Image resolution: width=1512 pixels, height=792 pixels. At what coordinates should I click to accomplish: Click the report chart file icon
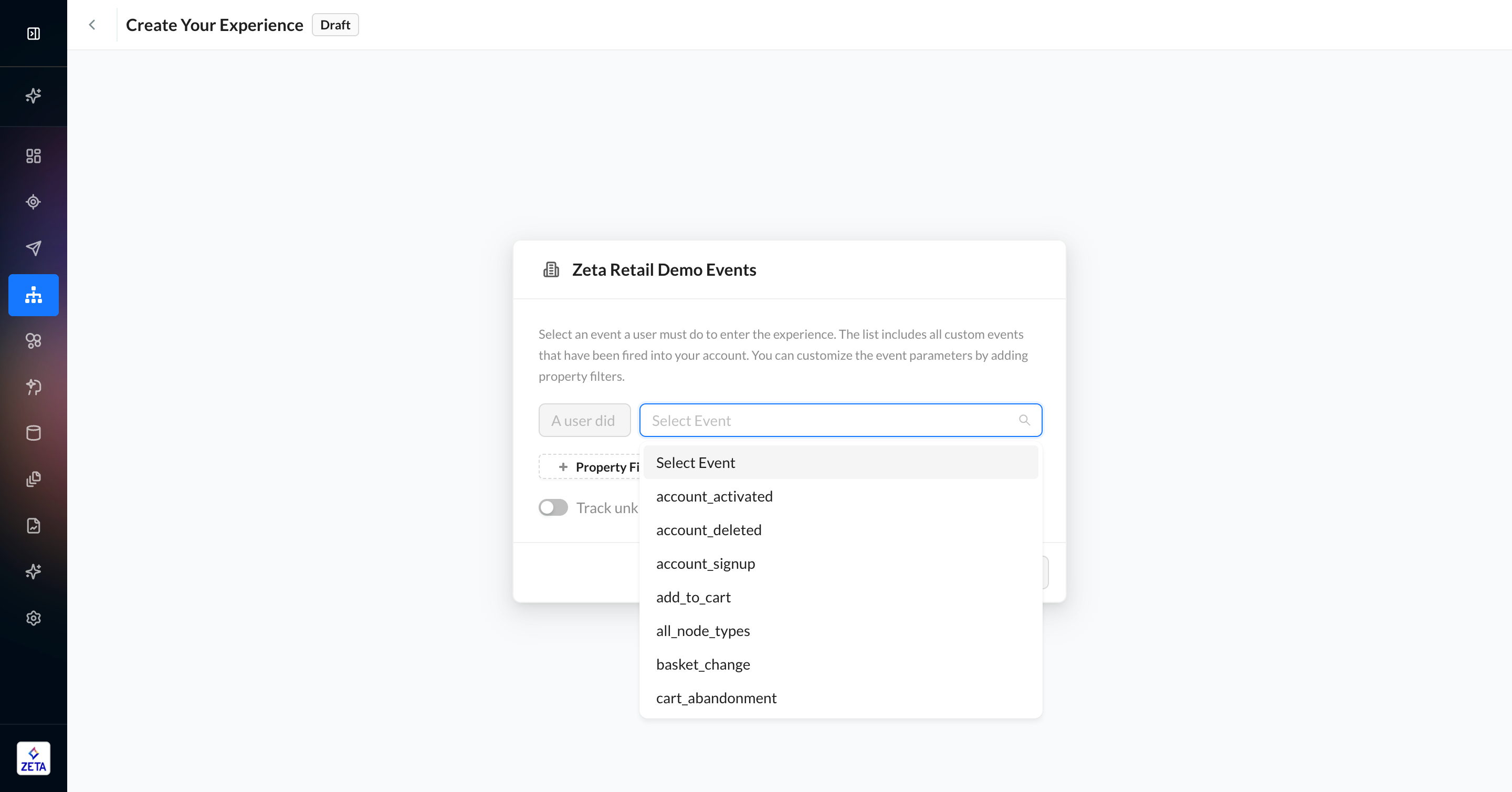(34, 525)
